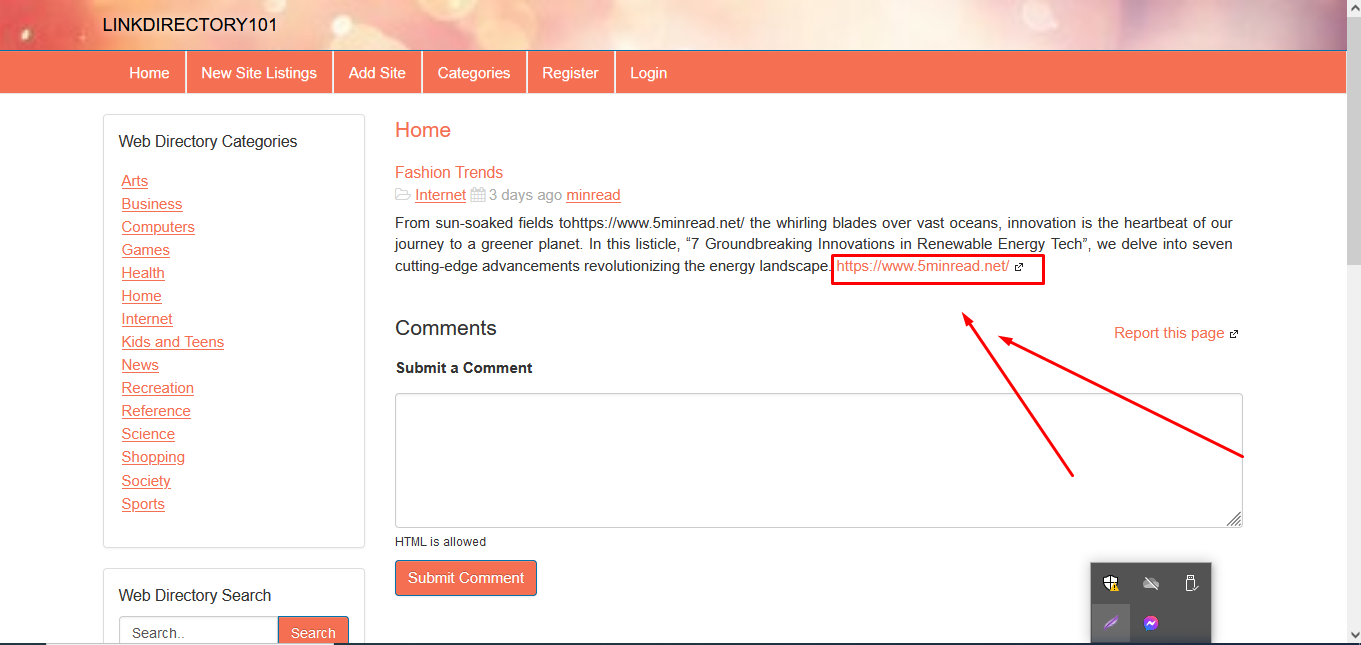1361x645 pixels.
Task: Open the minread author link
Action: coord(593,195)
